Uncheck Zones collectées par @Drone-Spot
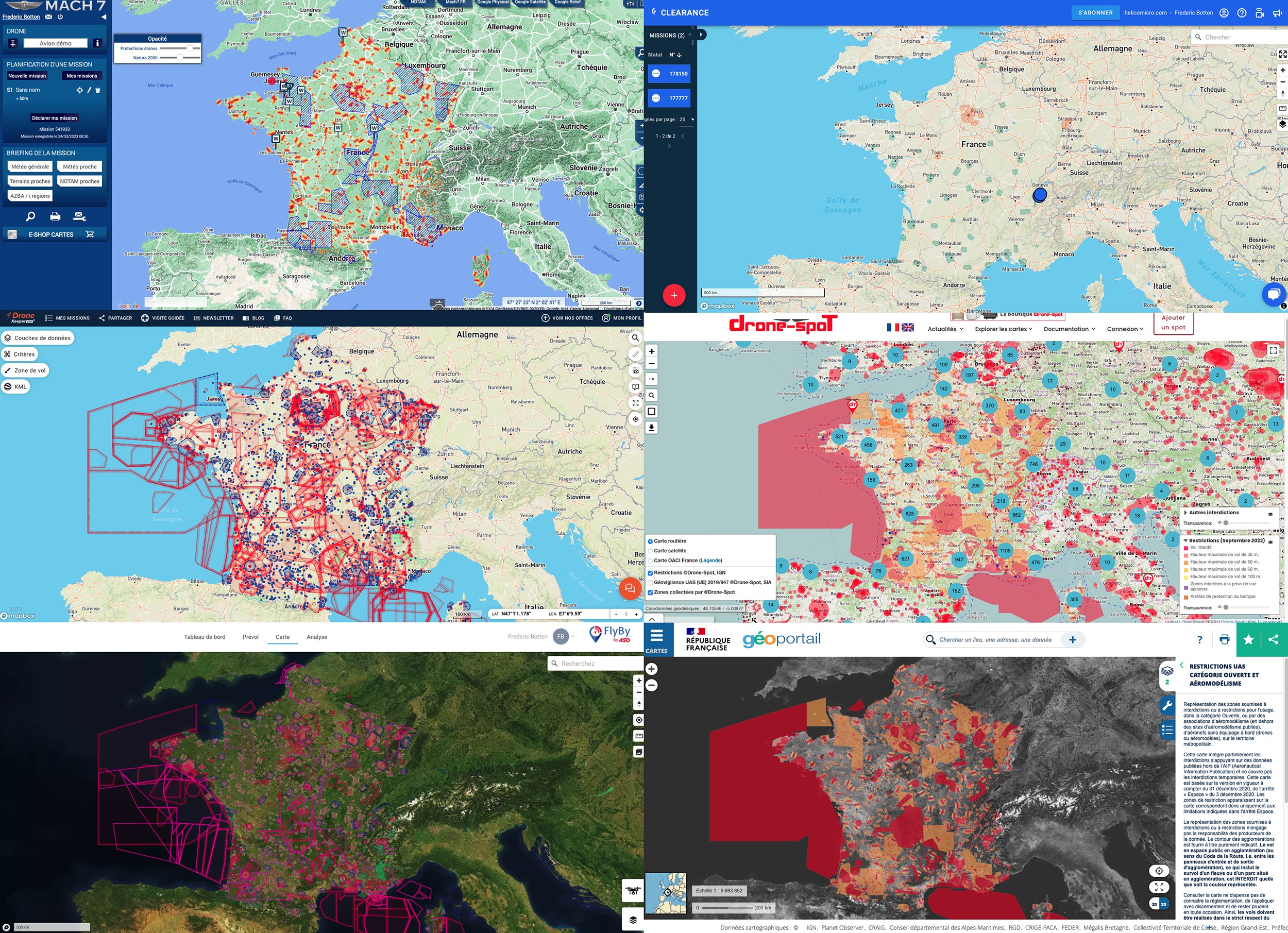 [650, 592]
